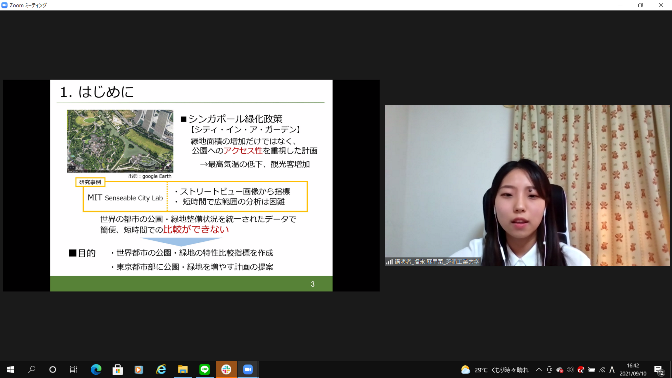Select the Zoom taskbar icon
This screenshot has width=672, height=378.
pyautogui.click(x=248, y=369)
